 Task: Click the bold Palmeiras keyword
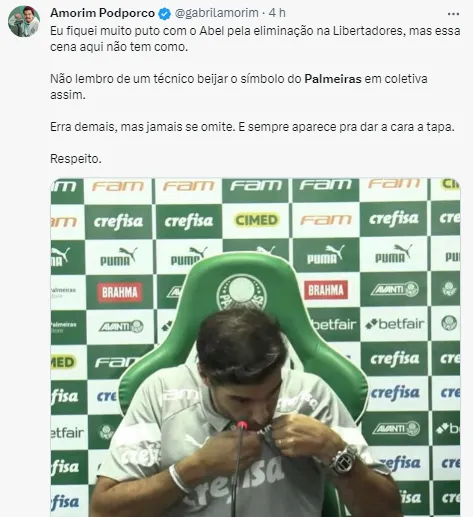(333, 79)
